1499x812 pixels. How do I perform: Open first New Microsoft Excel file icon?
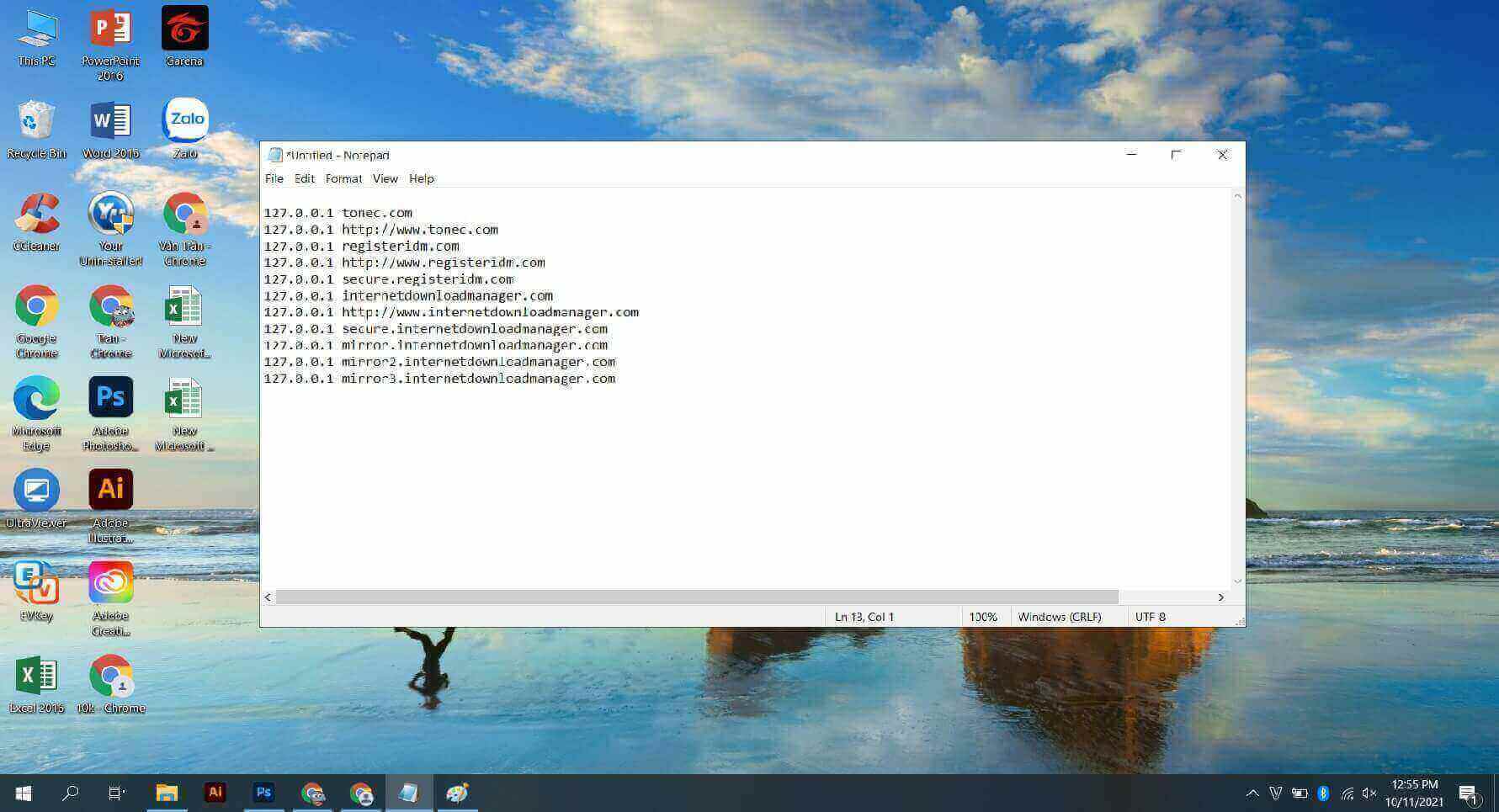point(184,322)
